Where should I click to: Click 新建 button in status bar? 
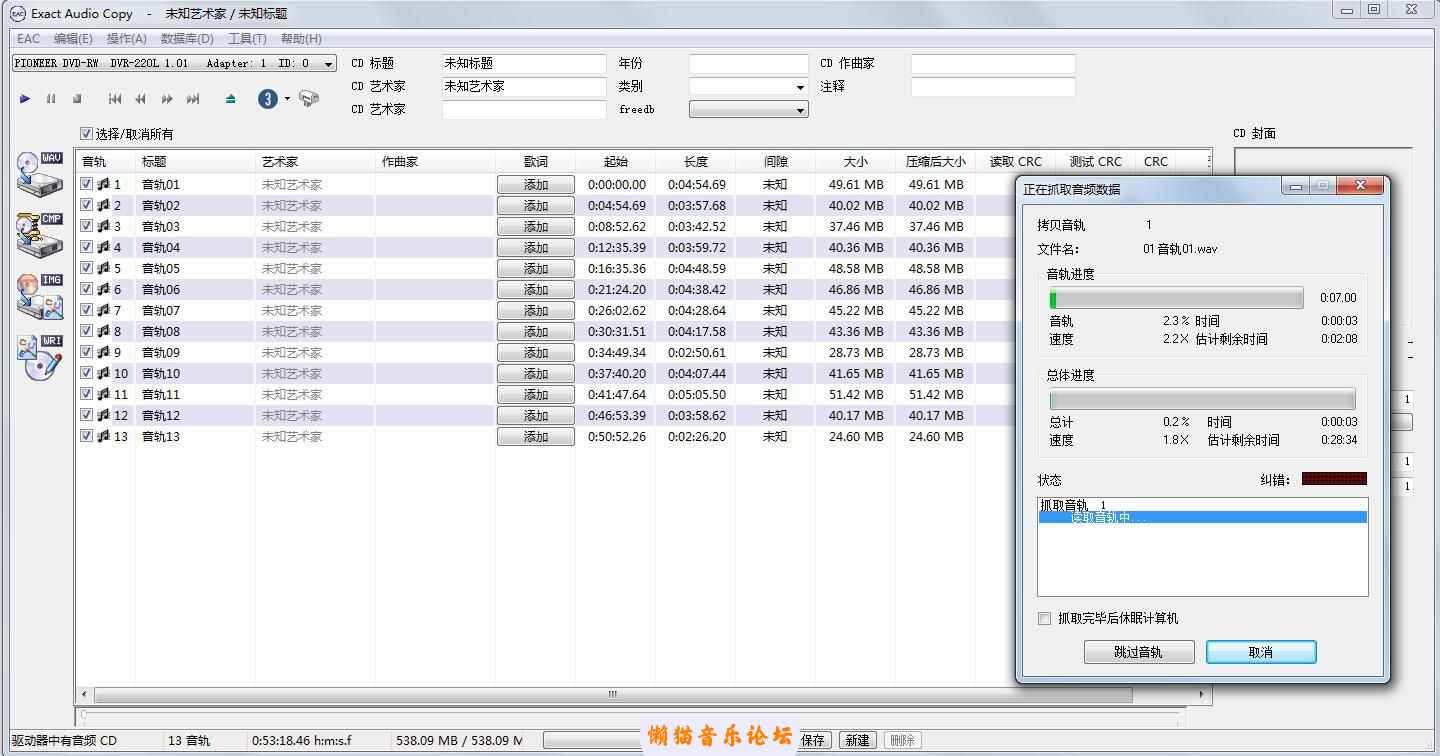(x=857, y=740)
